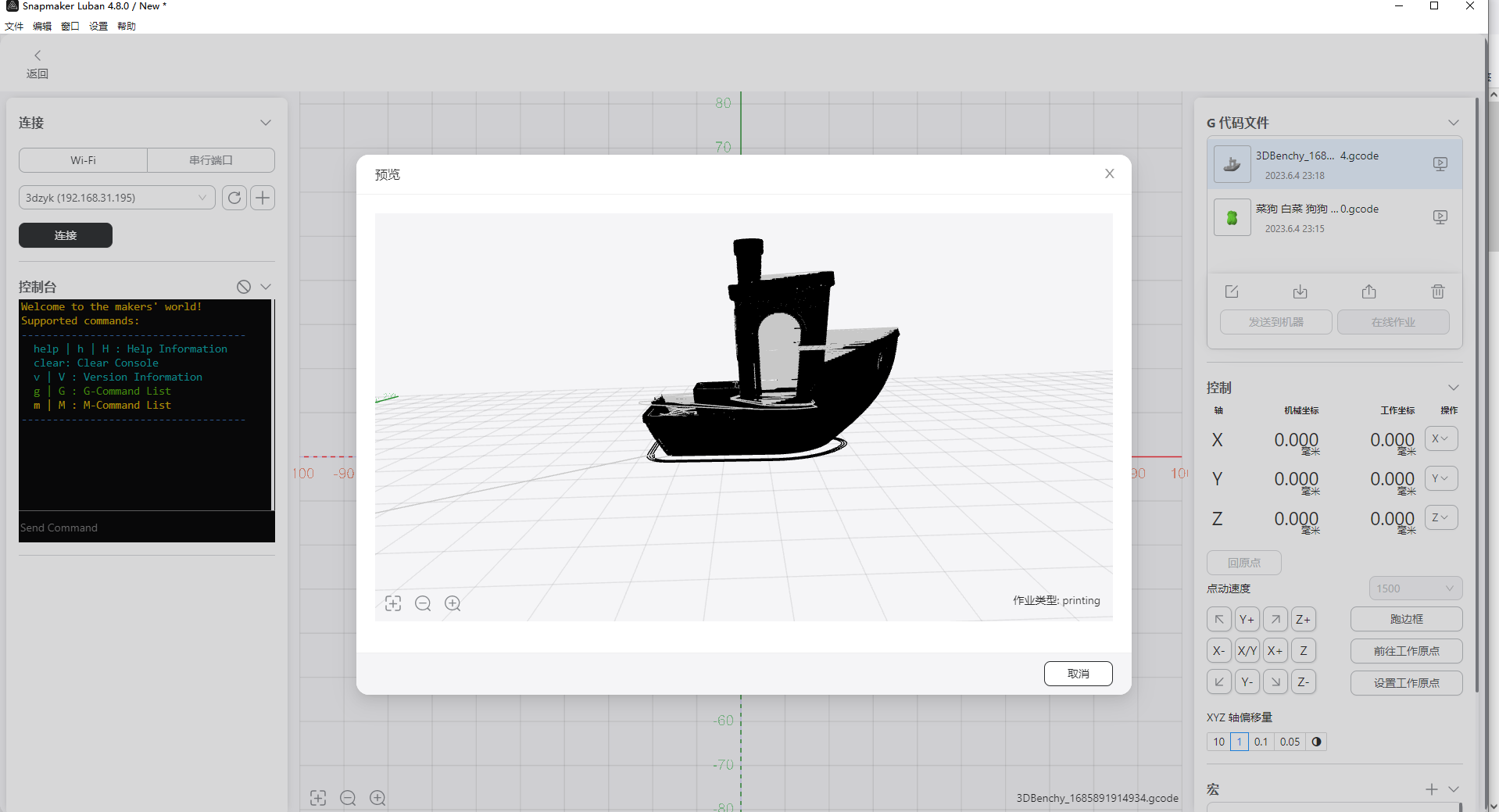Add a machine manually with plus icon
1499x812 pixels.
[x=263, y=198]
